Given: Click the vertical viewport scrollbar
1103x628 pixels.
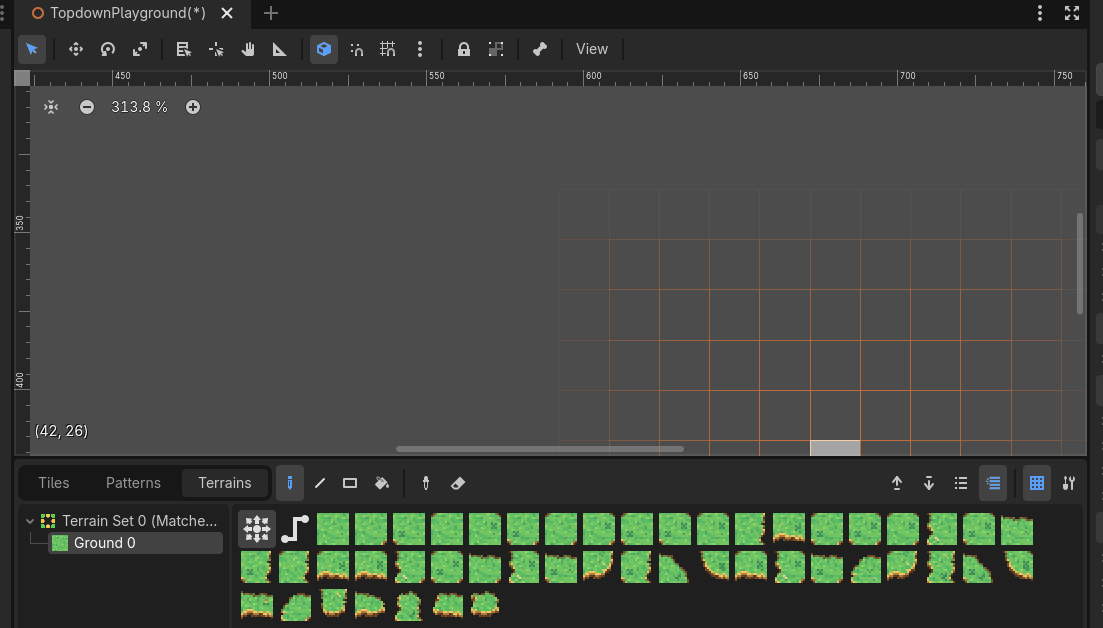Looking at the screenshot, I should [1080, 264].
